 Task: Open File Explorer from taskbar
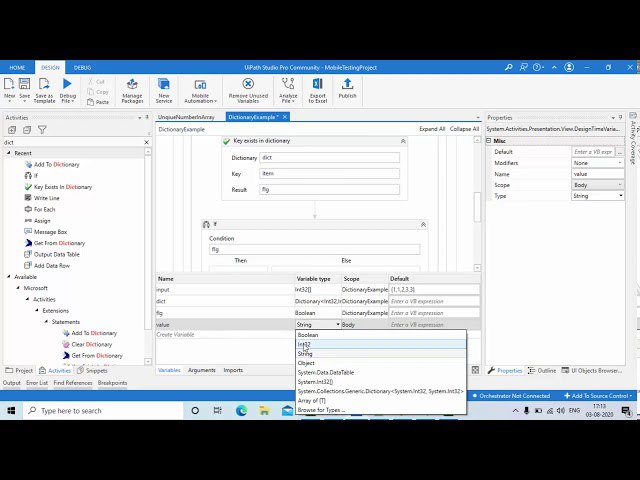click(264, 411)
